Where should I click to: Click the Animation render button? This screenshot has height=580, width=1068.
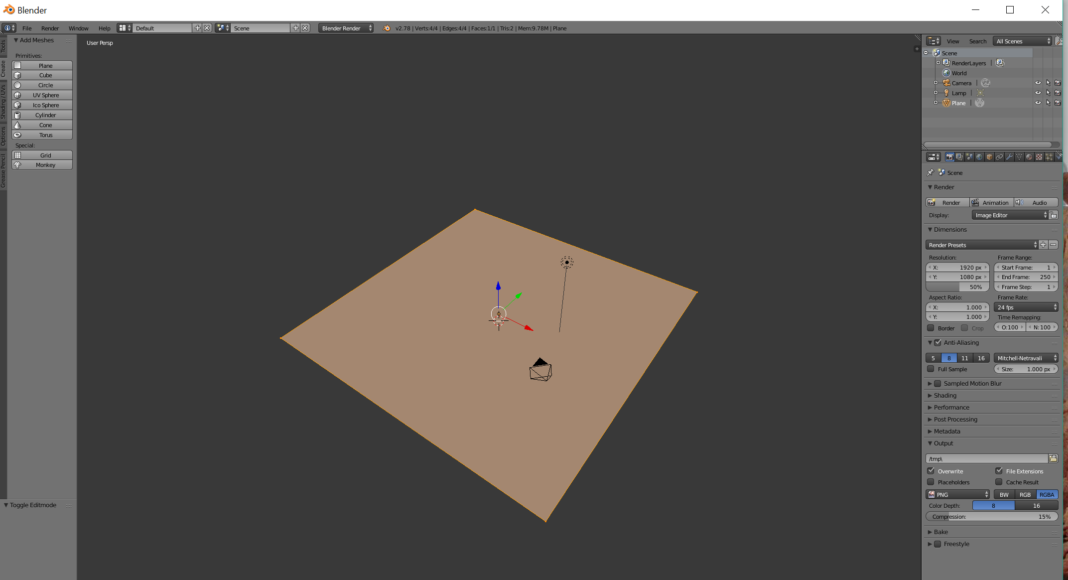991,202
